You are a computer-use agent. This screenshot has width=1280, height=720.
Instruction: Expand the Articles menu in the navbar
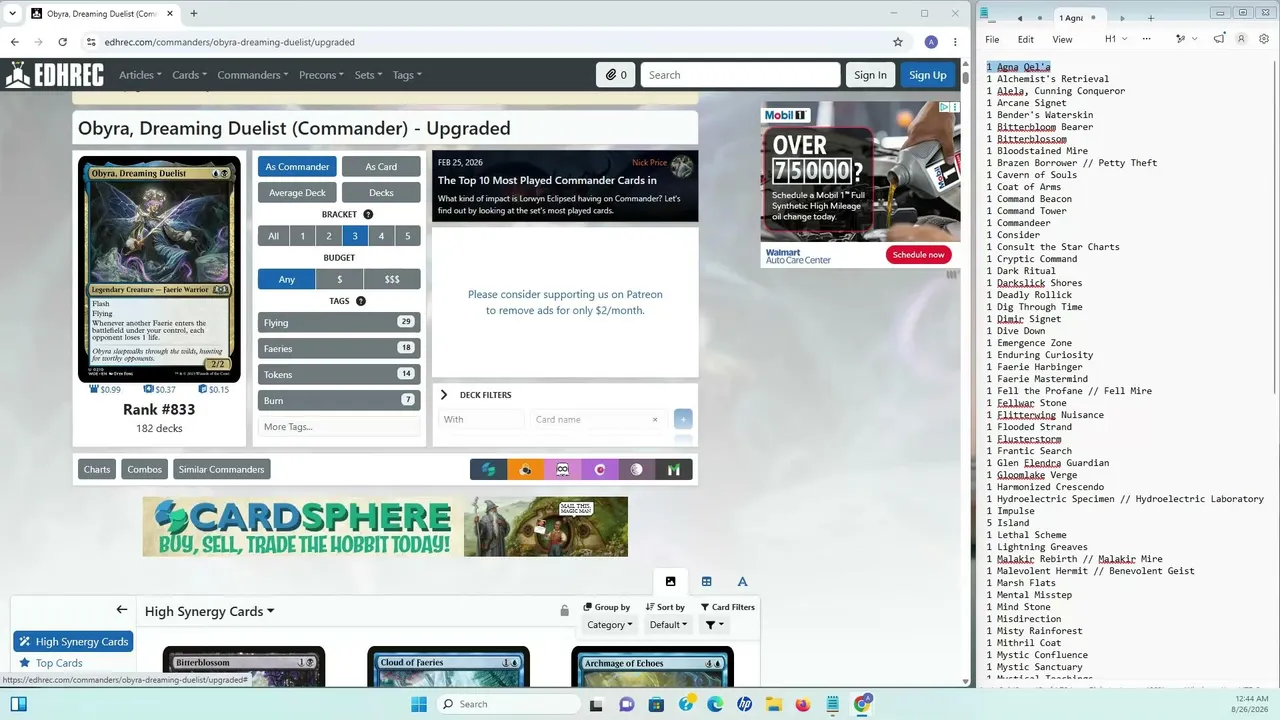point(140,75)
